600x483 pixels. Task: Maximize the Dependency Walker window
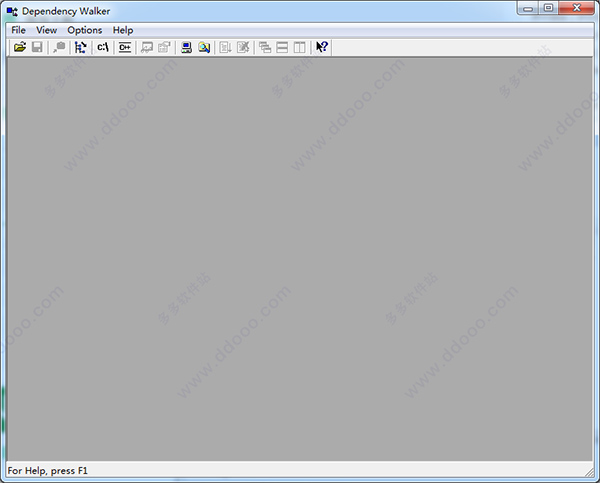pyautogui.click(x=548, y=8)
